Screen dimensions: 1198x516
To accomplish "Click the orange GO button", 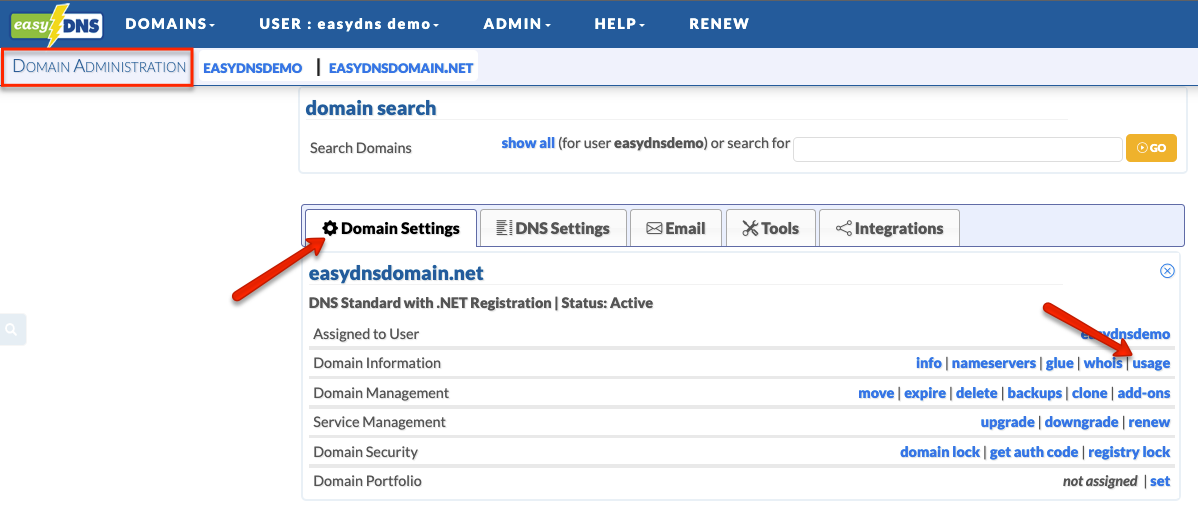I will (1151, 148).
